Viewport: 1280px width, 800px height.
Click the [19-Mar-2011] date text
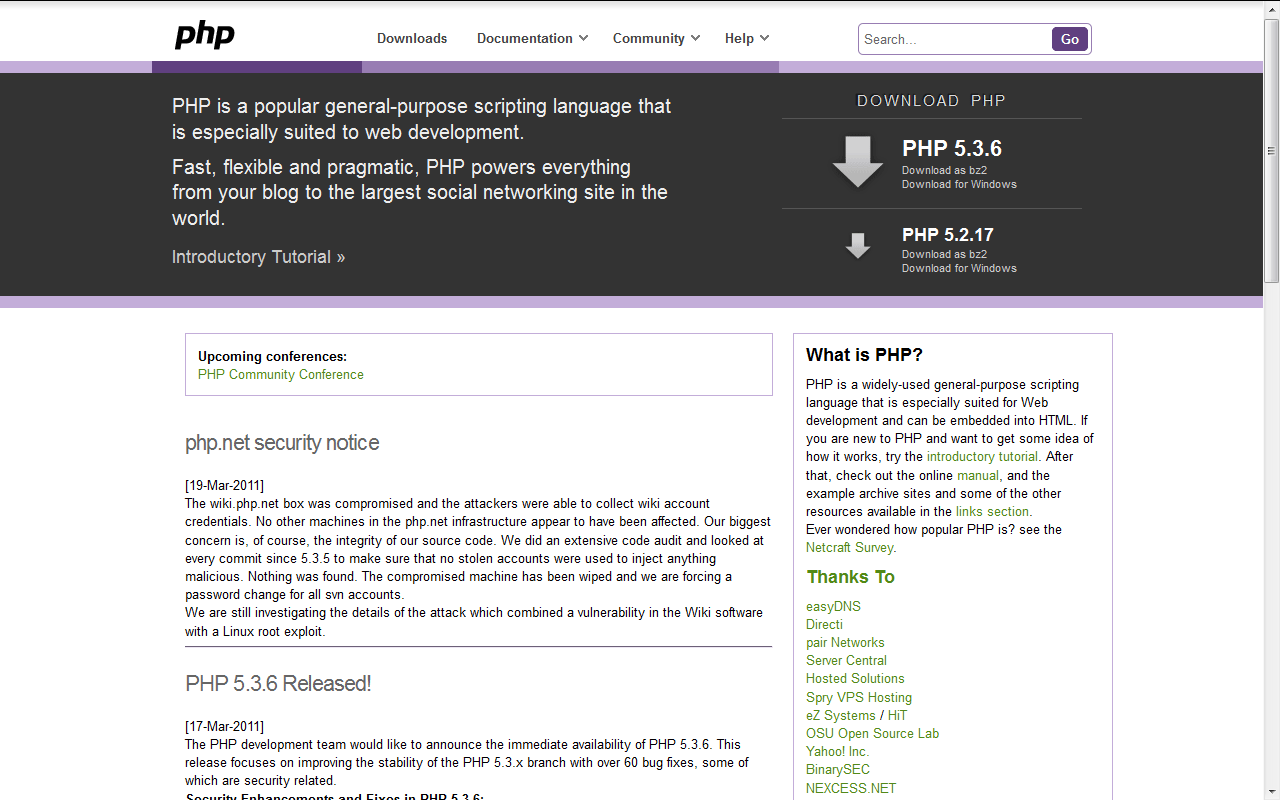click(x=224, y=485)
